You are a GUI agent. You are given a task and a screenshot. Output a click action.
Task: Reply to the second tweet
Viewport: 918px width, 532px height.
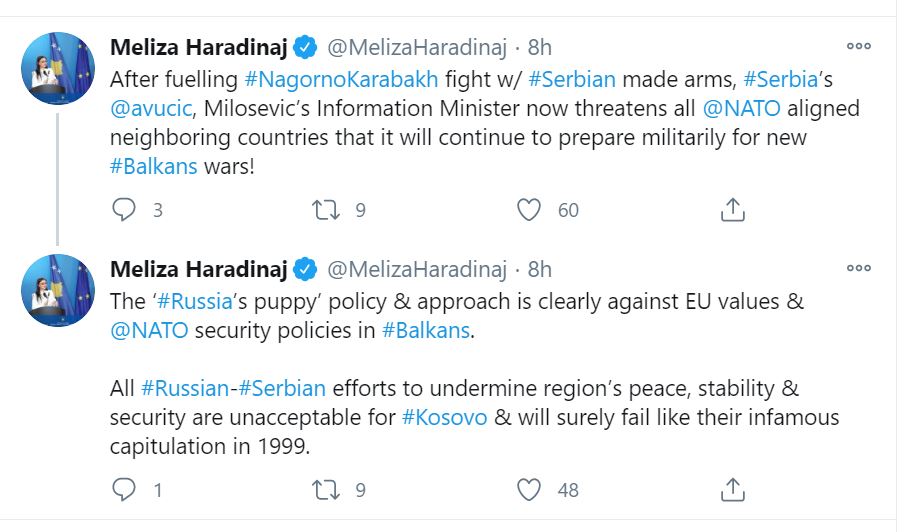point(124,489)
